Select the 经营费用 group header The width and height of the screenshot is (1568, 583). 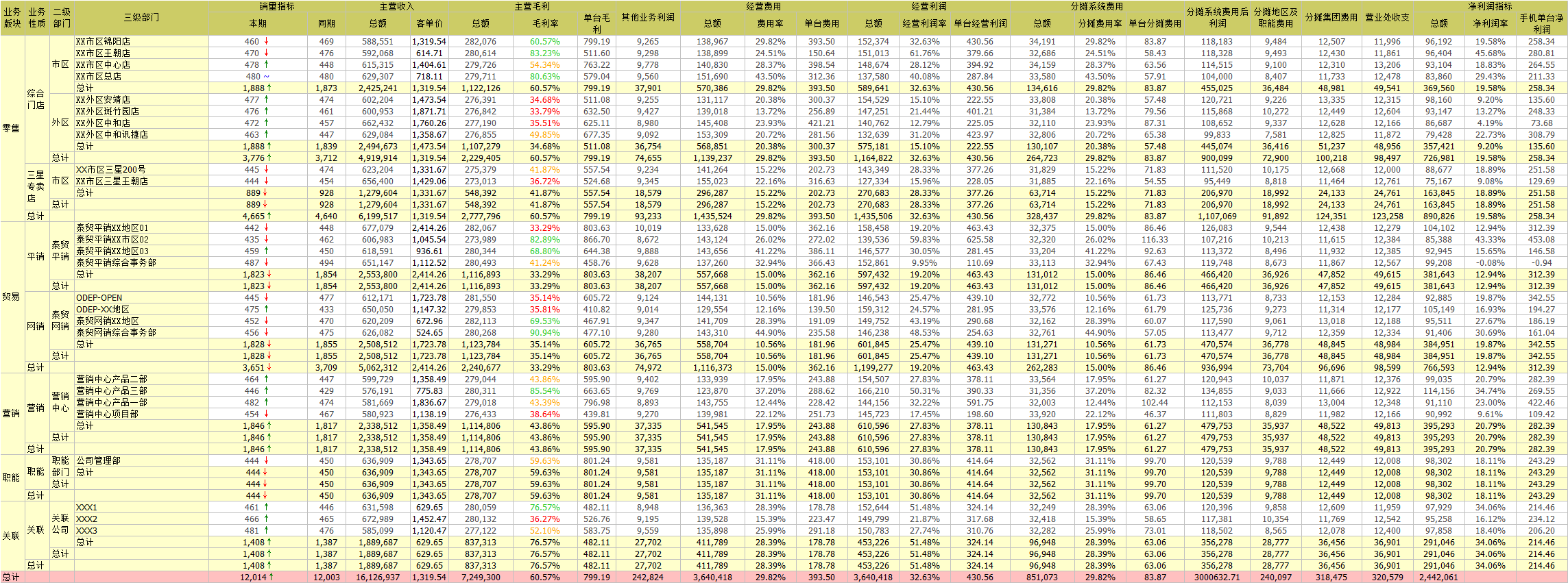coord(764,6)
